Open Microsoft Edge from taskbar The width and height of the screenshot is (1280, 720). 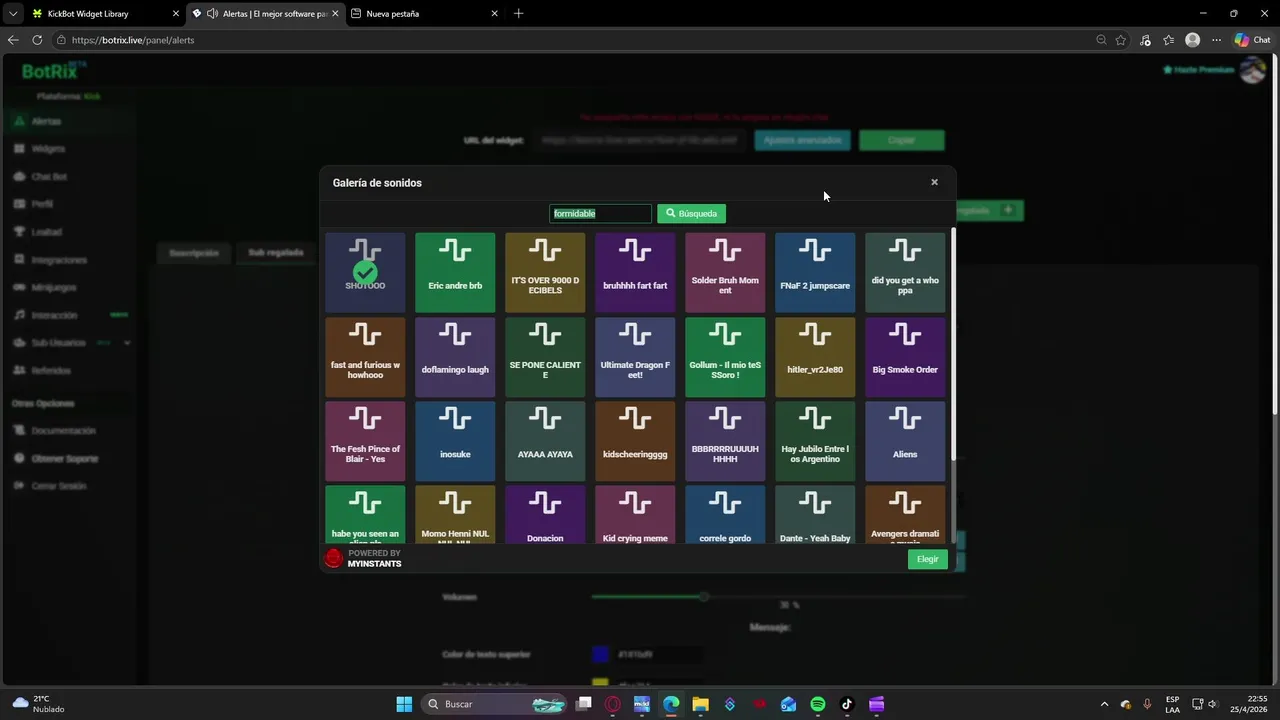[x=671, y=704]
